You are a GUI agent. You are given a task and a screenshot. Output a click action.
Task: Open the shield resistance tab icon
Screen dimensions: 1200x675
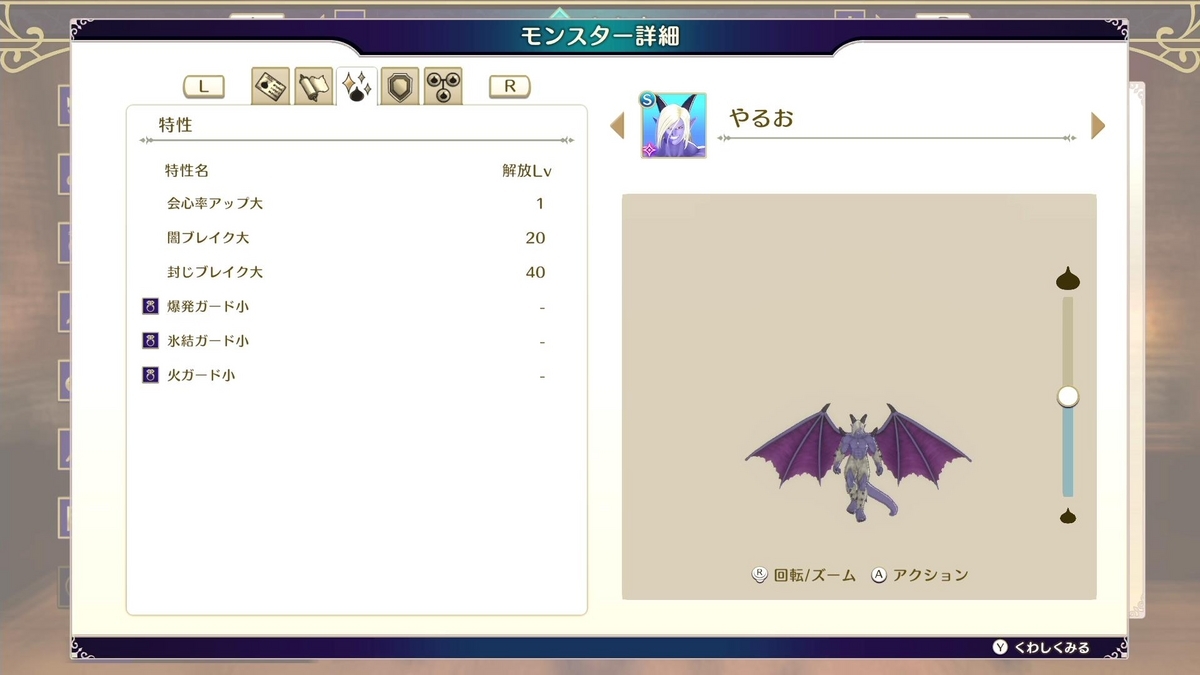point(400,87)
